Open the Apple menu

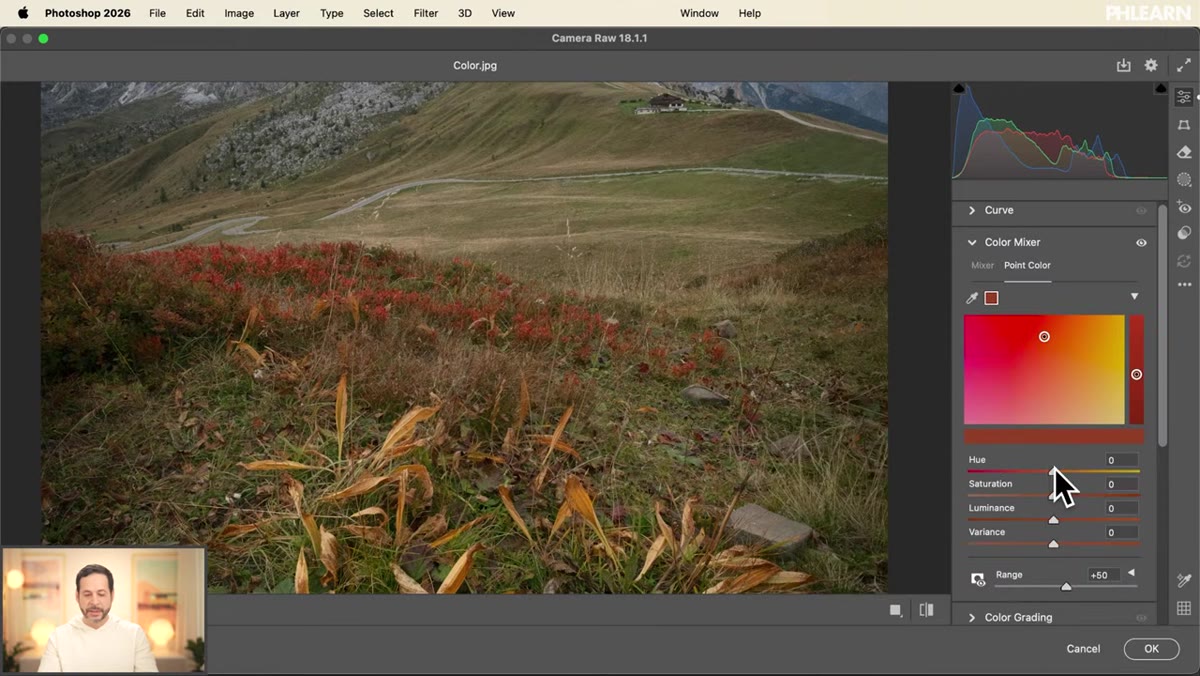[x=23, y=13]
